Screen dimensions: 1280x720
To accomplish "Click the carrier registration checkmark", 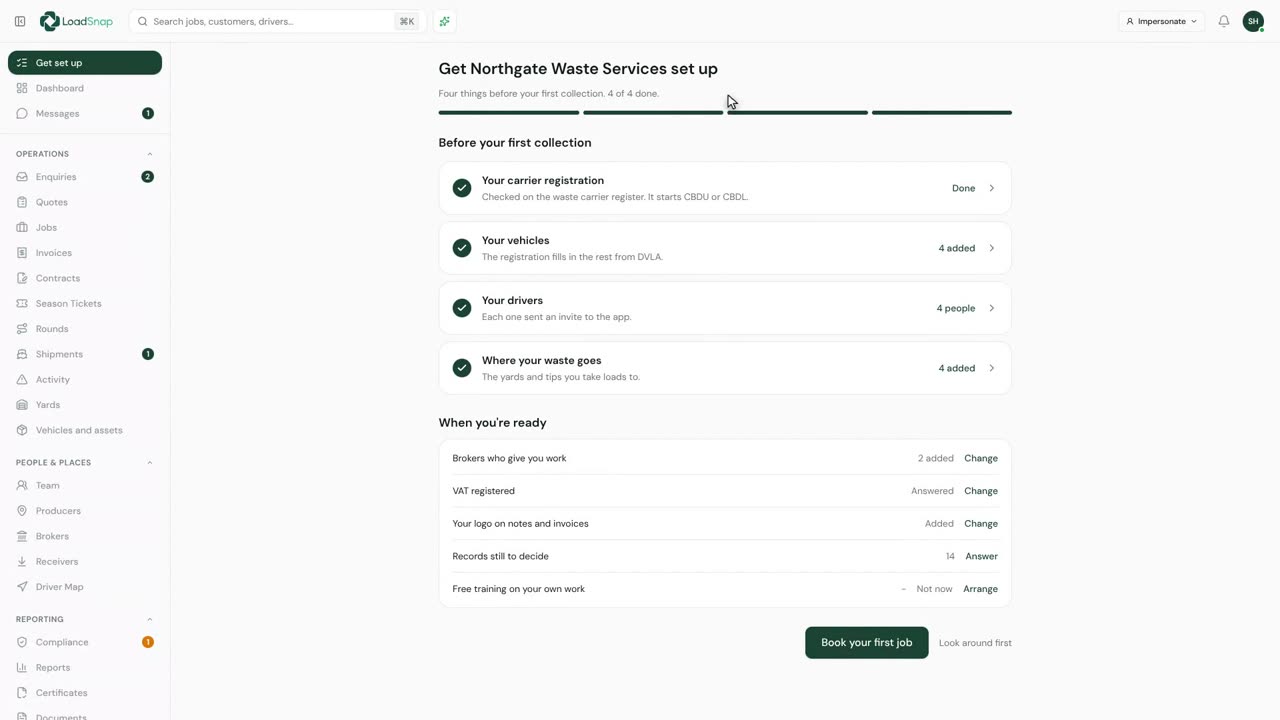I will (x=462, y=188).
